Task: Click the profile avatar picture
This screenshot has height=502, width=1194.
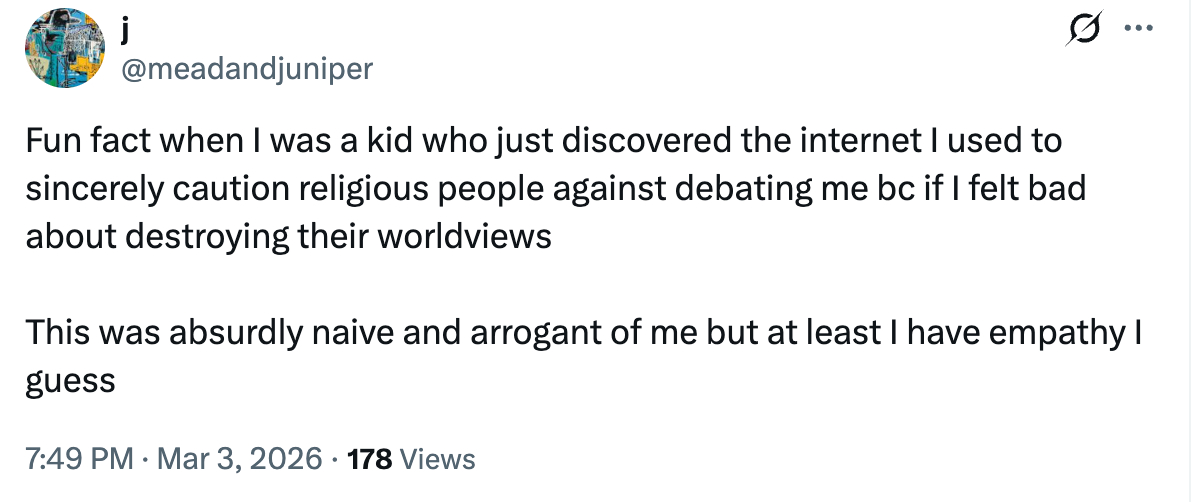Action: (65, 51)
